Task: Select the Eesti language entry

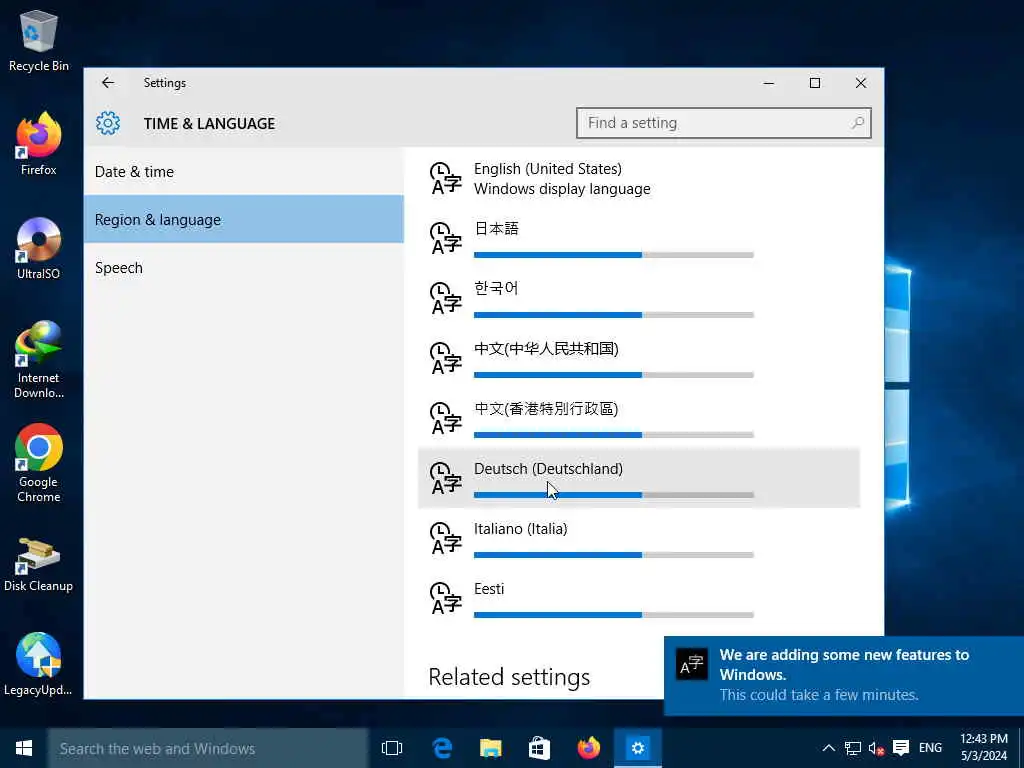Action: [x=639, y=599]
